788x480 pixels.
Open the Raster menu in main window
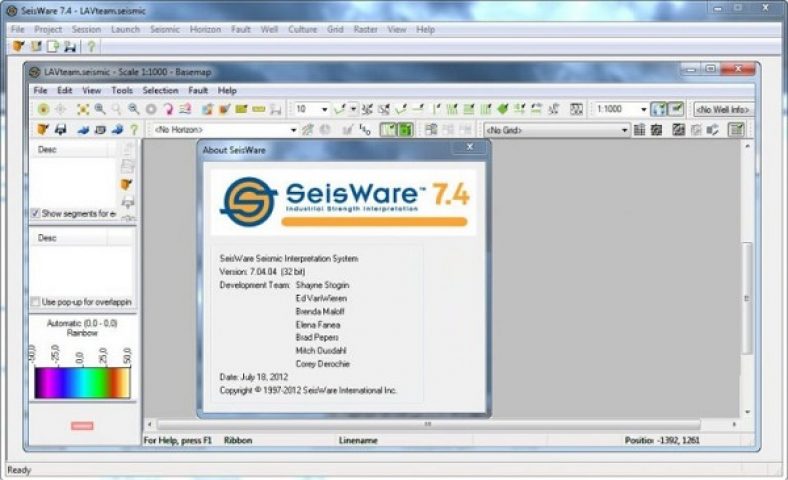pos(365,29)
